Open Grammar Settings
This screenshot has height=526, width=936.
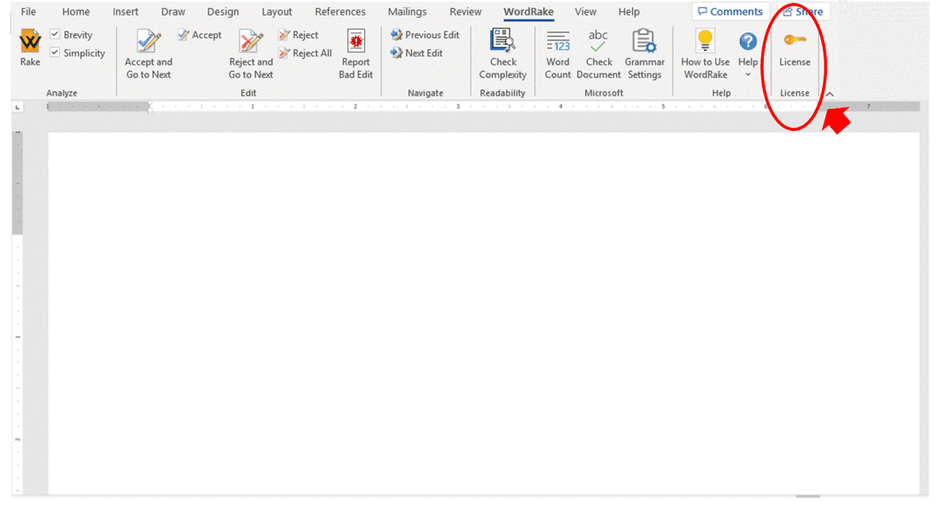[645, 54]
